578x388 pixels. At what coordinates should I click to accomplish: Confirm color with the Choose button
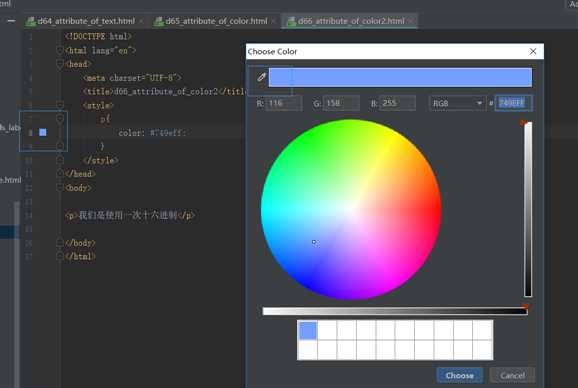click(460, 375)
